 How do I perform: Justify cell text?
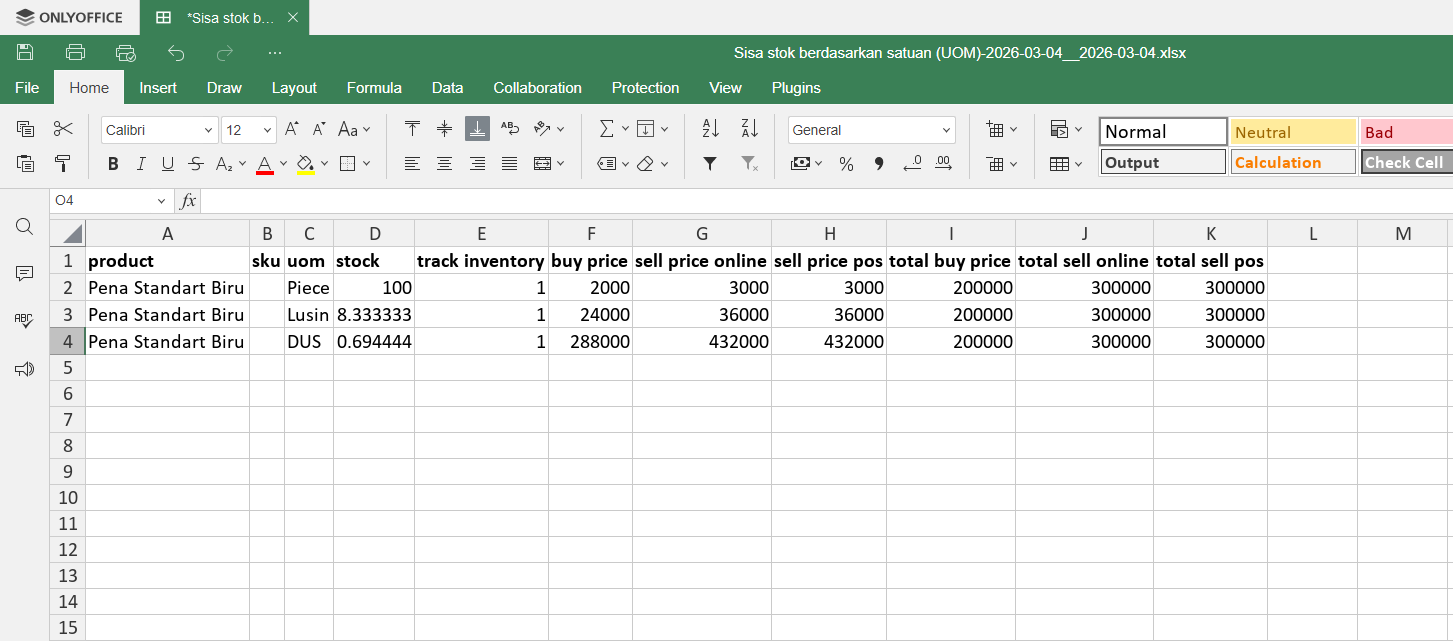coord(510,163)
